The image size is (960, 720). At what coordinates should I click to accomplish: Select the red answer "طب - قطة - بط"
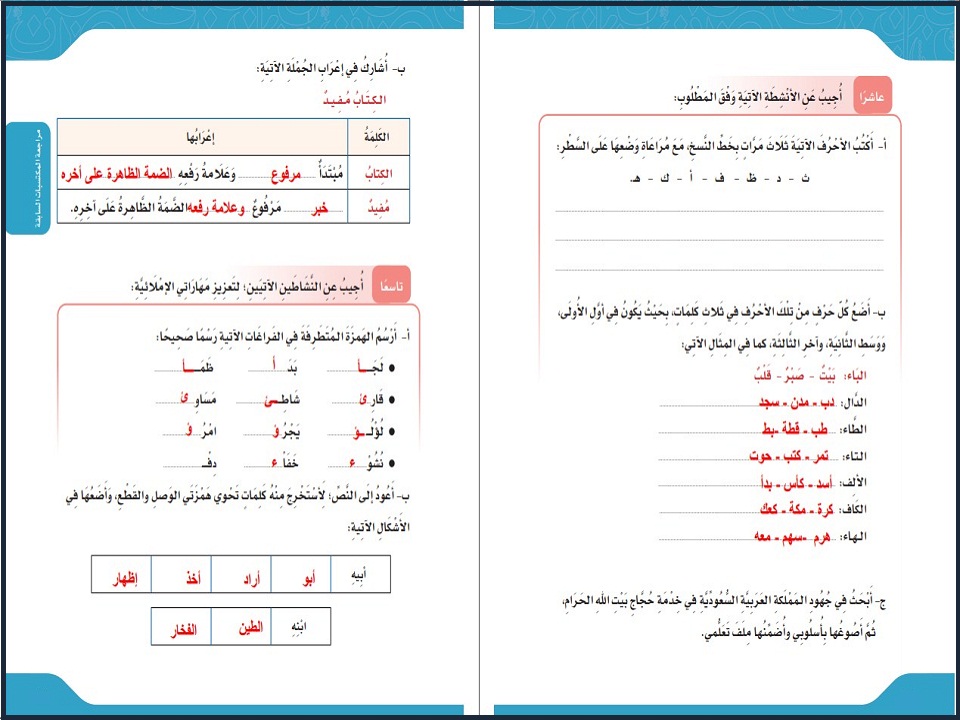(x=795, y=430)
